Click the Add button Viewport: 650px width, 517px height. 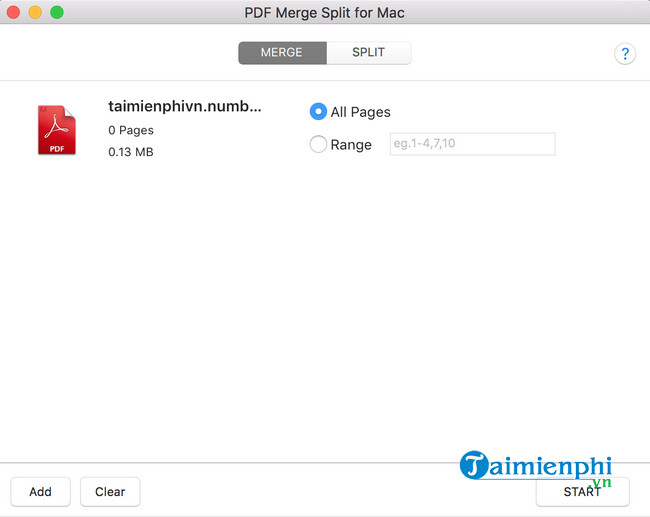(x=40, y=492)
